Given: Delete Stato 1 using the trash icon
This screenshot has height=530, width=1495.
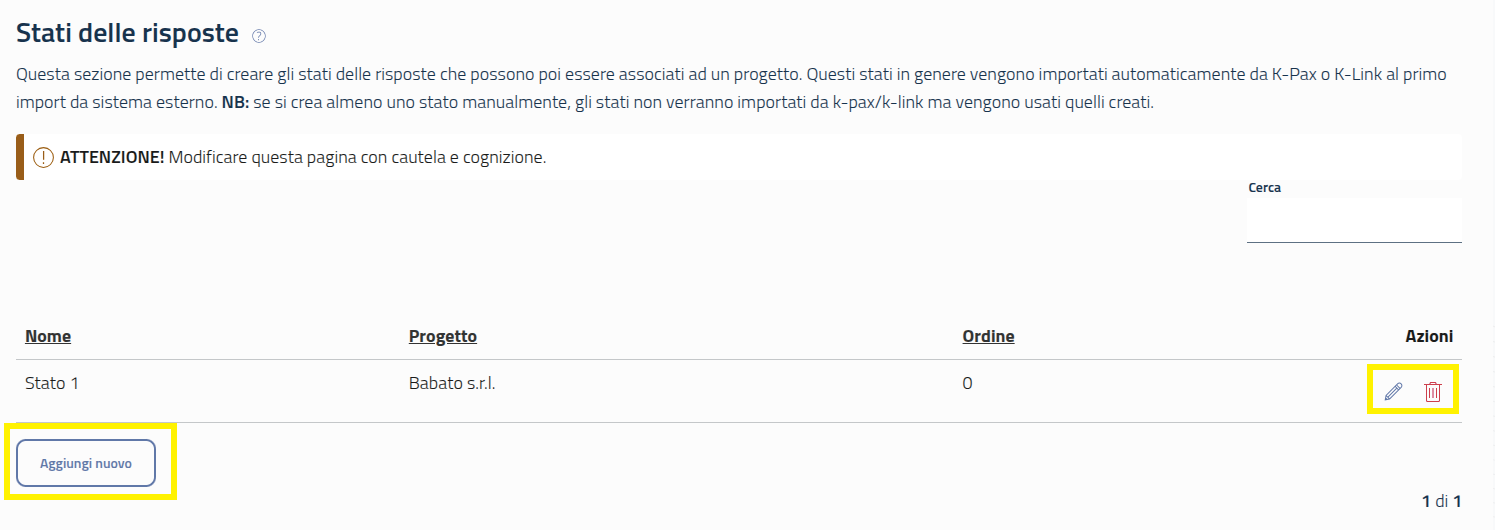Looking at the screenshot, I should pyautogui.click(x=1433, y=391).
